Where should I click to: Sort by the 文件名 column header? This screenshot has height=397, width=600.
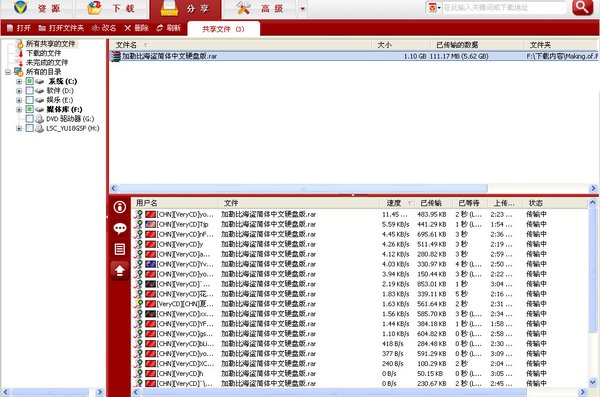coord(240,45)
